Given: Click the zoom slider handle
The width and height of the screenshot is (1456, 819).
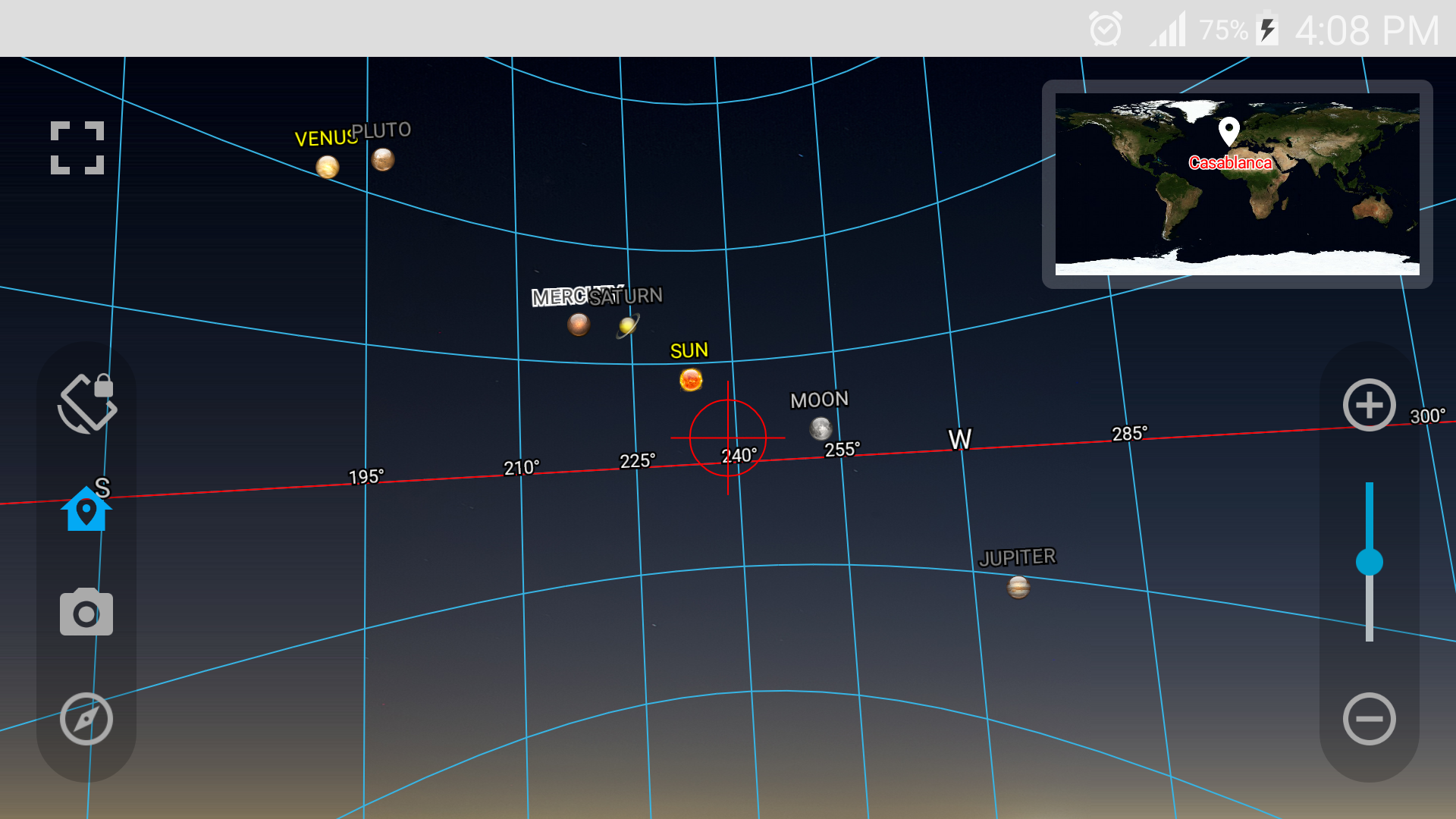Looking at the screenshot, I should (x=1370, y=562).
